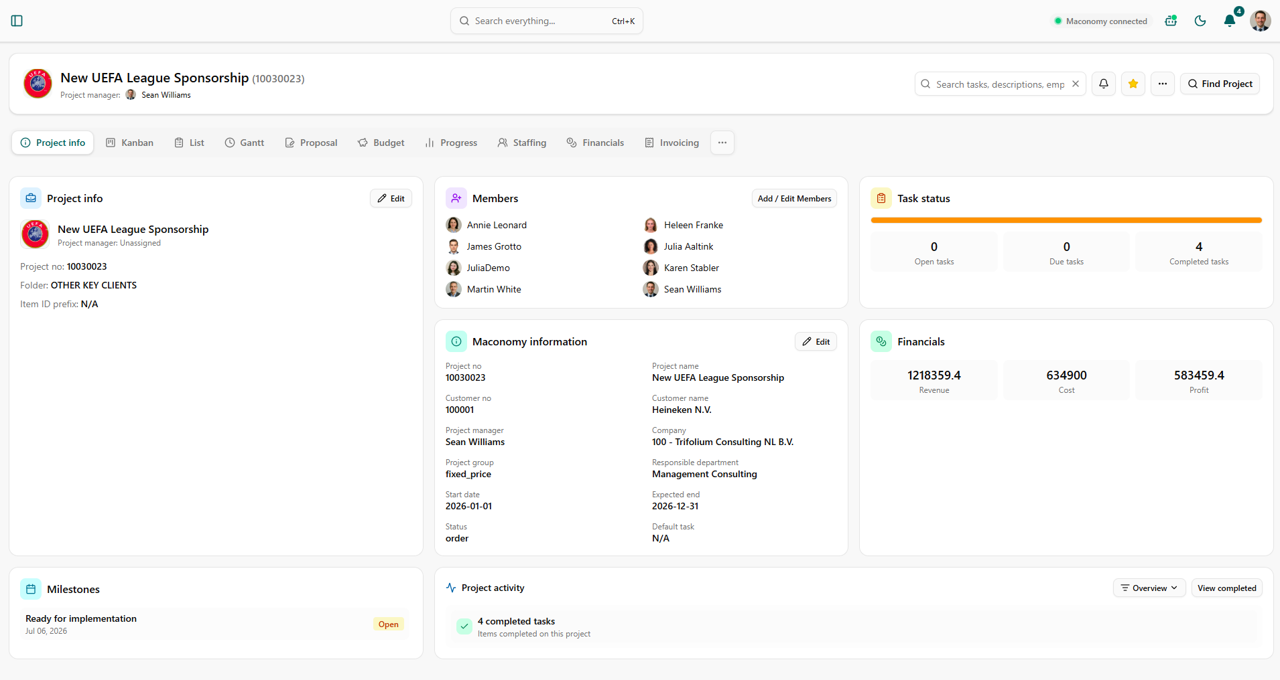
Task: Open the Budget tab
Action: [x=381, y=143]
